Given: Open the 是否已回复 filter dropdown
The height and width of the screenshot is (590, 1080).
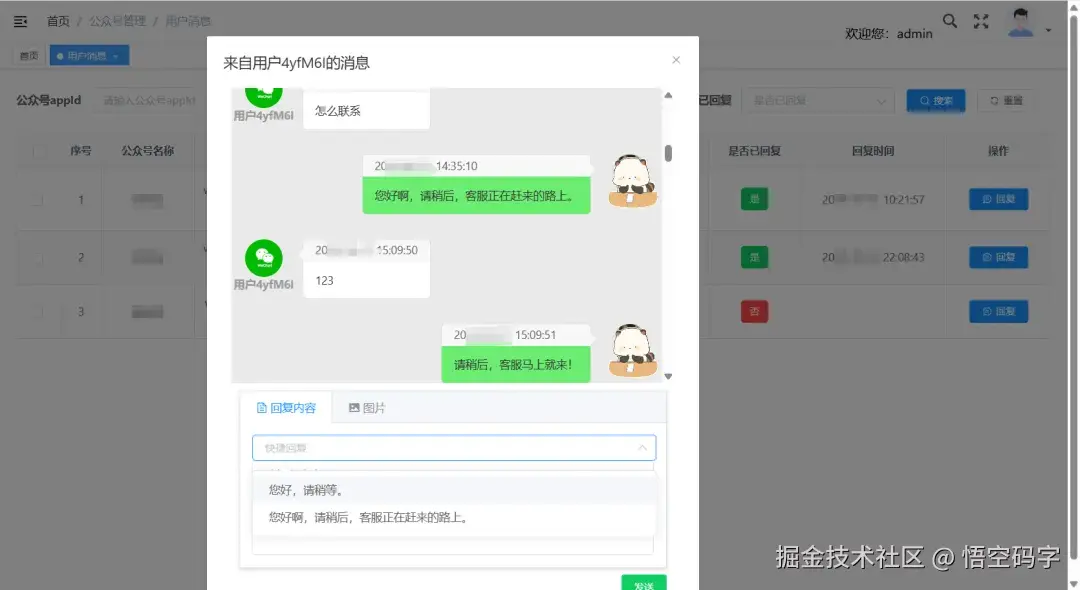Looking at the screenshot, I should [x=818, y=100].
